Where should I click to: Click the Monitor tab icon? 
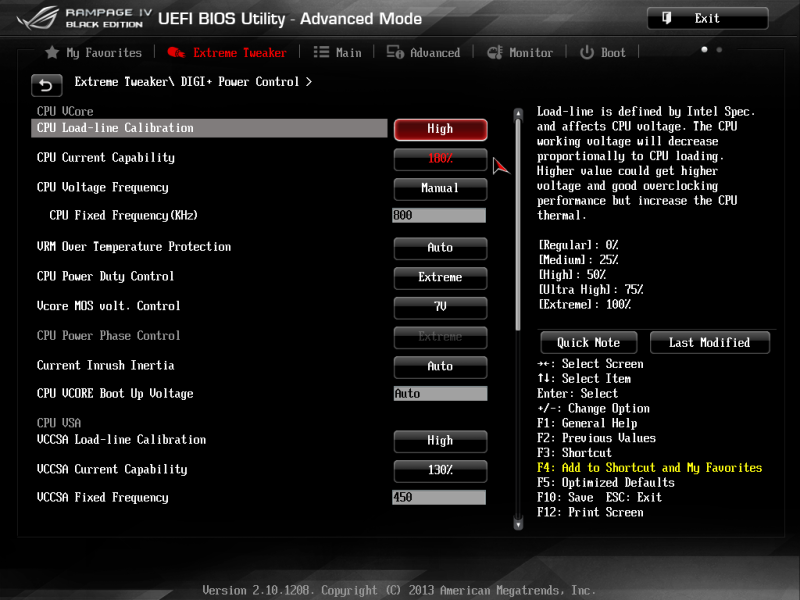click(x=494, y=52)
